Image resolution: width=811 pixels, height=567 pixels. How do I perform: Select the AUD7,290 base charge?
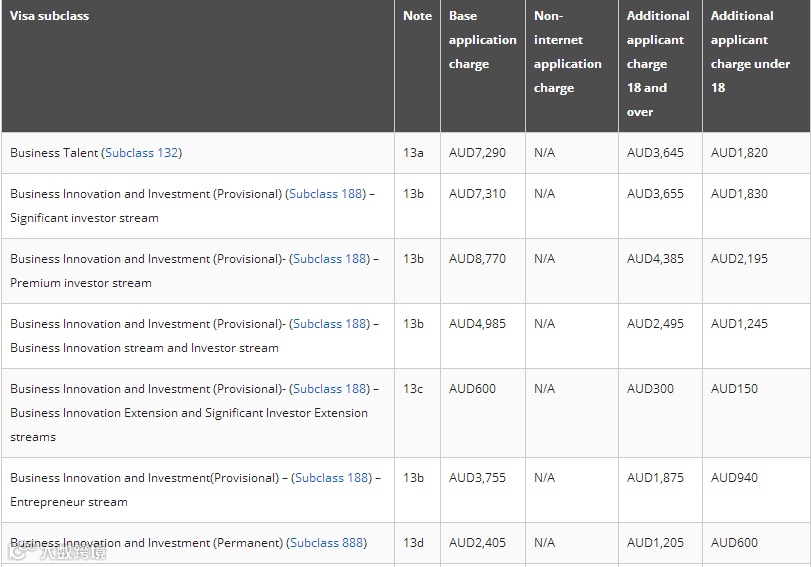(477, 153)
